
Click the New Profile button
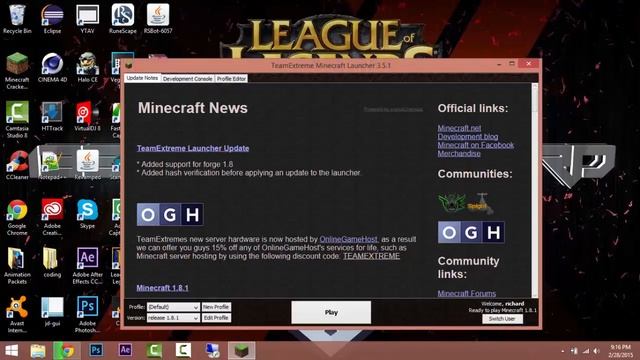[216, 307]
